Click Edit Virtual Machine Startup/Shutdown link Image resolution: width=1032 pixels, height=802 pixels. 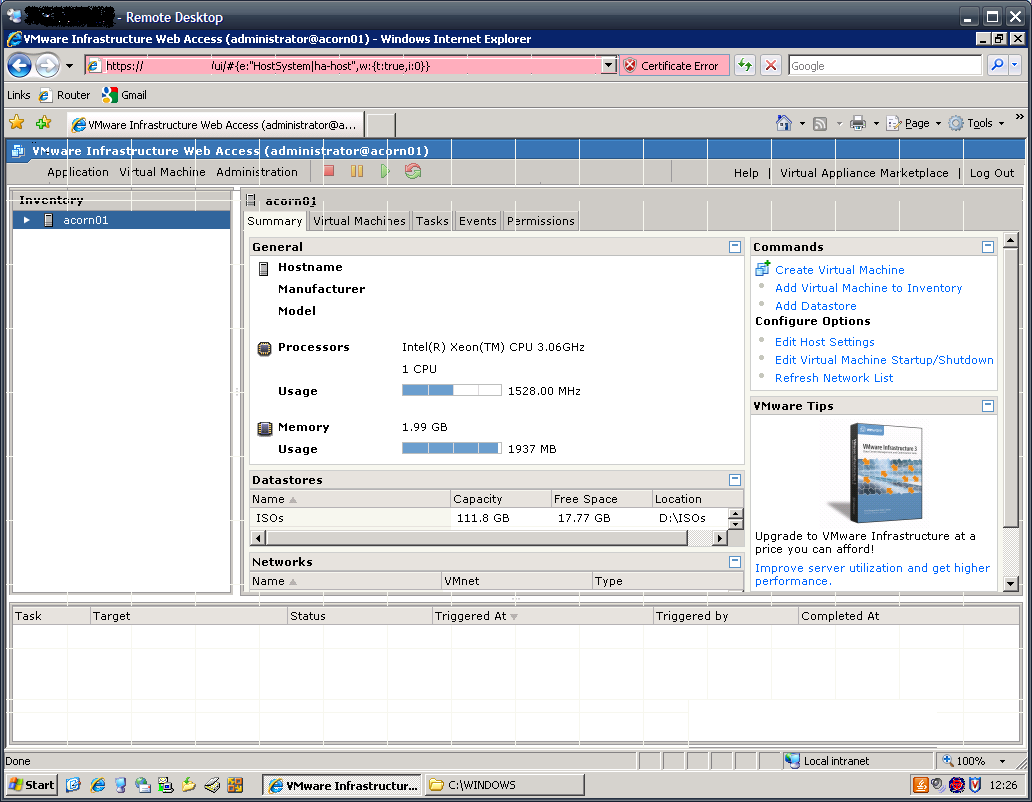[884, 360]
